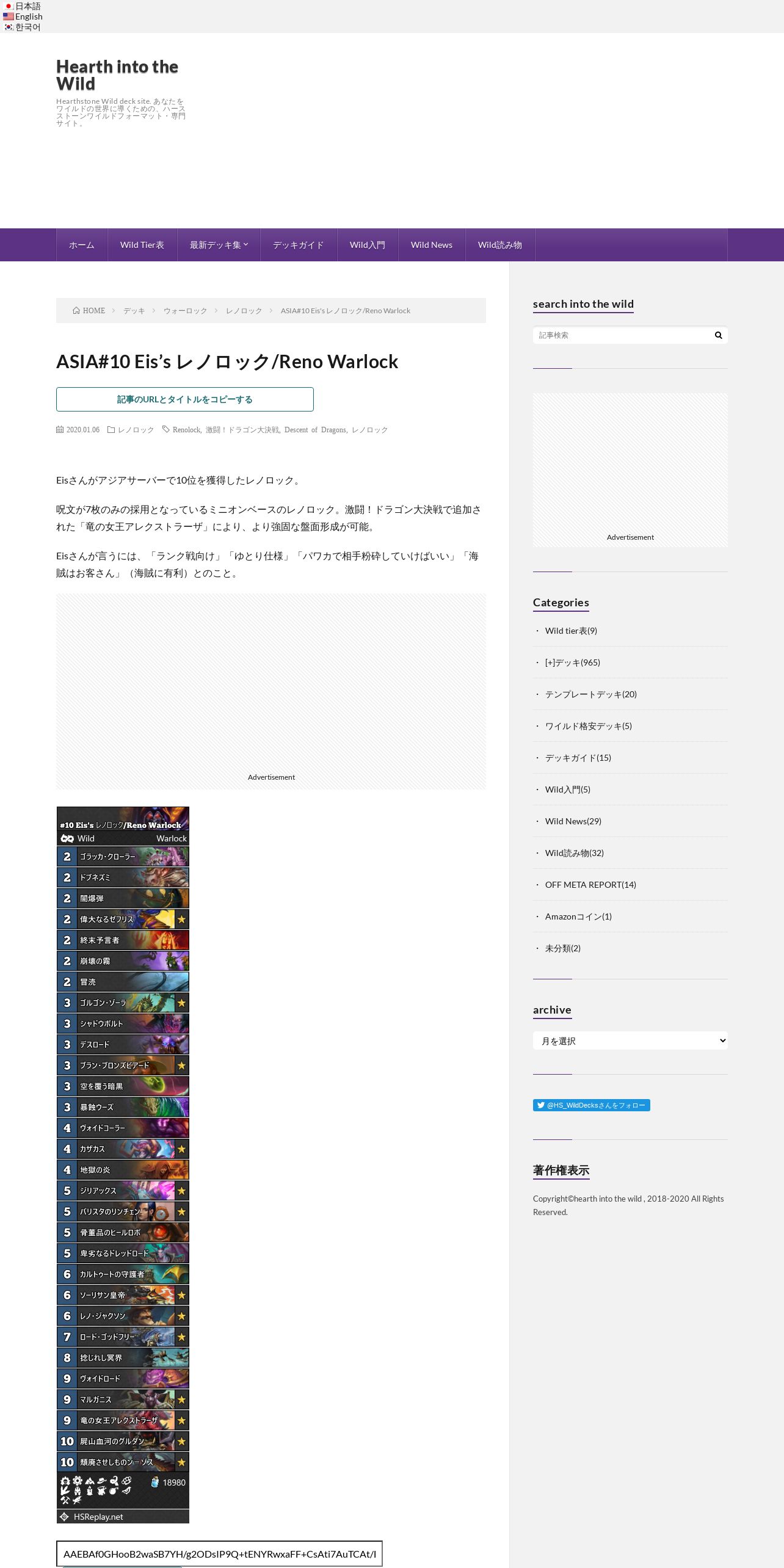Click 記事のURLとタイトルをコピーする button
This screenshot has height=1568, width=784.
185,399
